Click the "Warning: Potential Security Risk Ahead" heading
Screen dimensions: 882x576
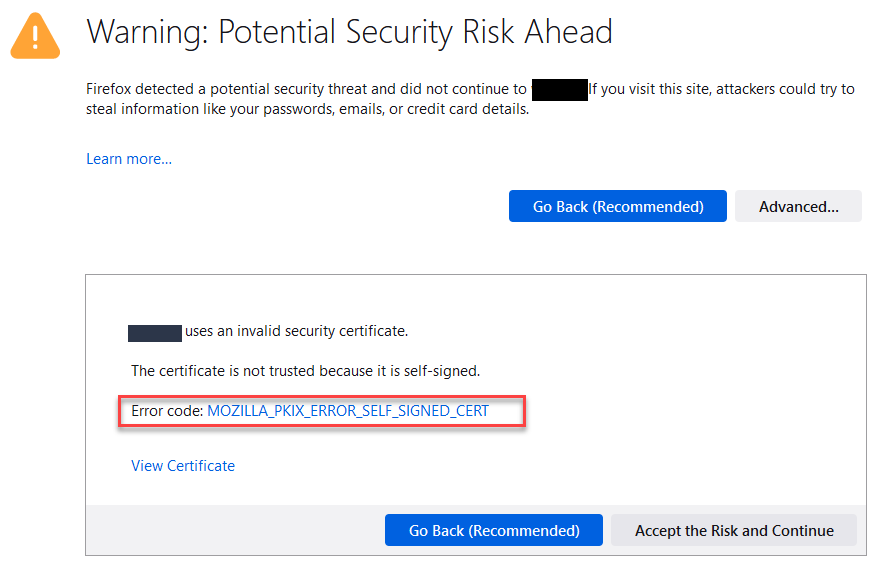click(349, 32)
